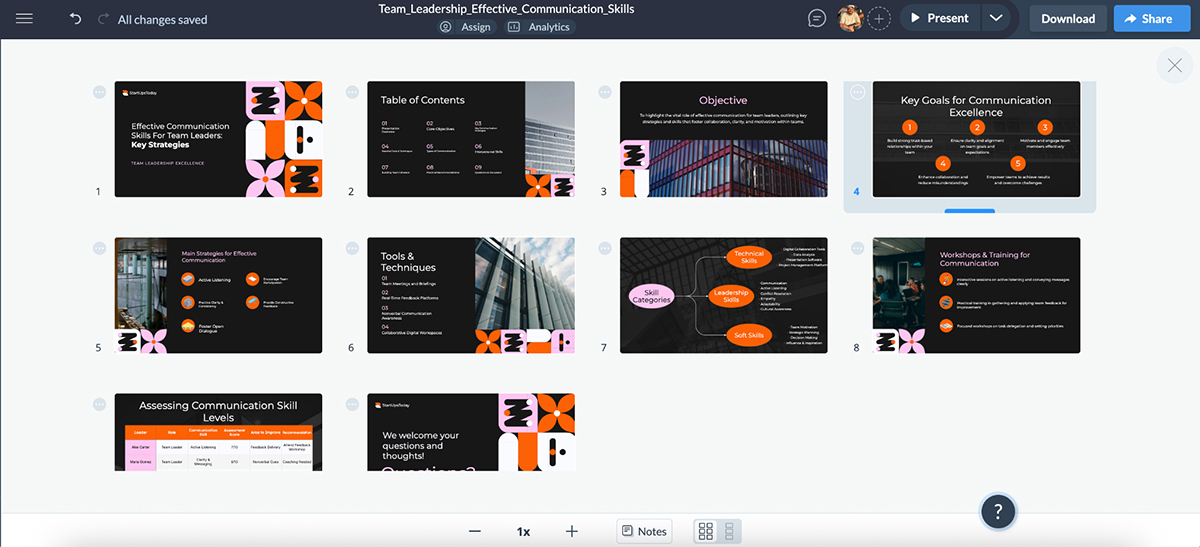
Task: Open options menu for slide 4
Action: pyautogui.click(x=857, y=92)
